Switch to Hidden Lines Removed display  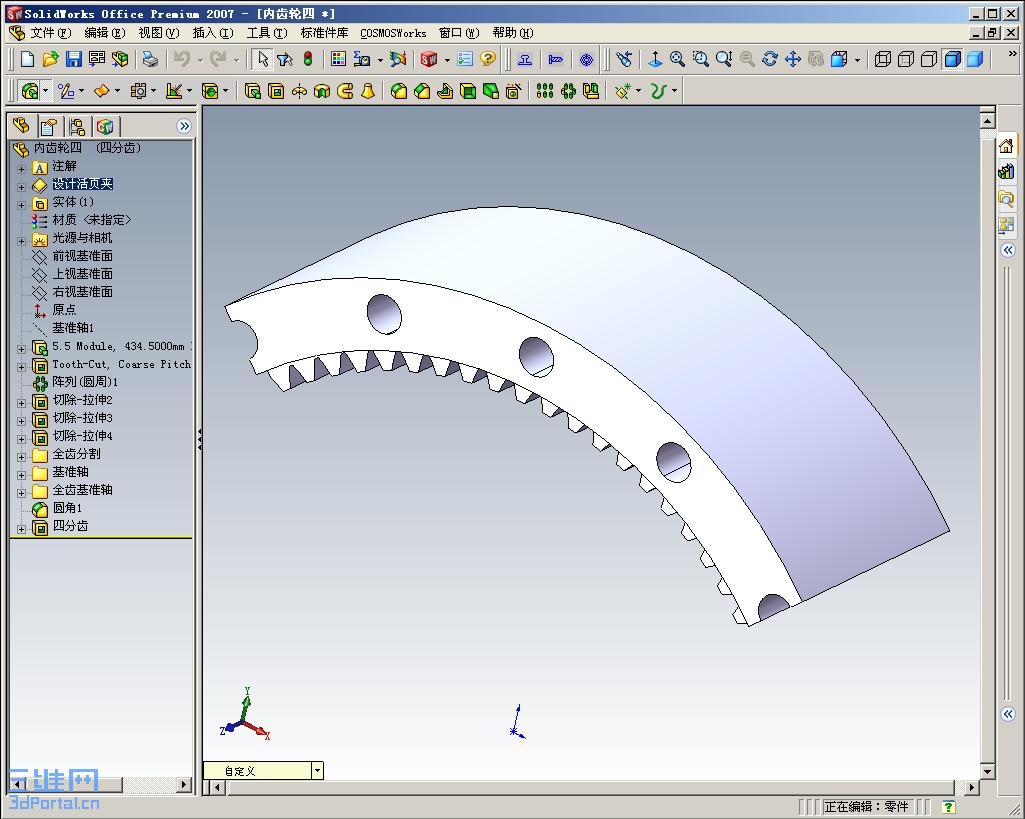tap(928, 59)
